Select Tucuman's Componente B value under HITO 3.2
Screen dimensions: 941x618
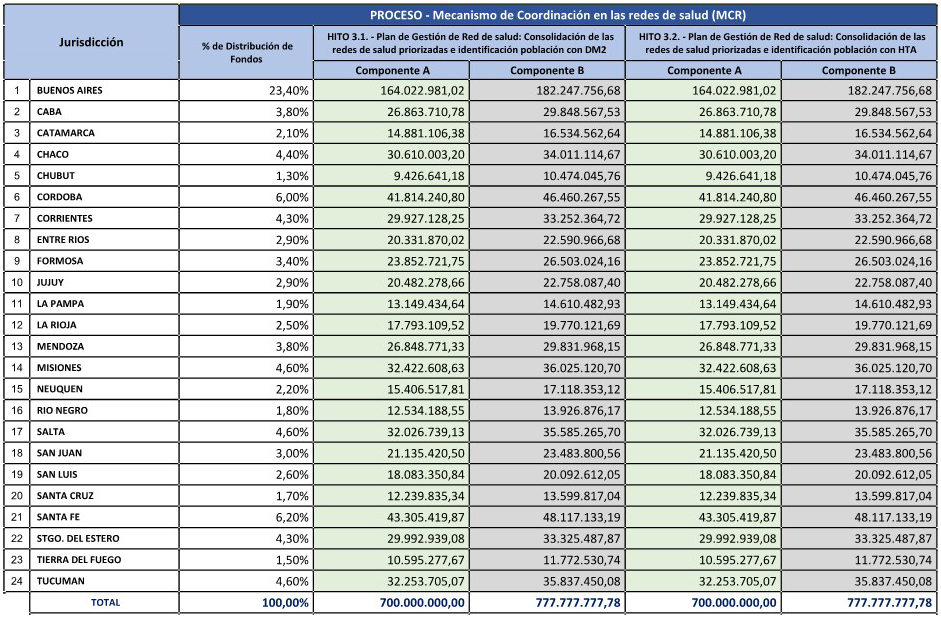(859, 581)
